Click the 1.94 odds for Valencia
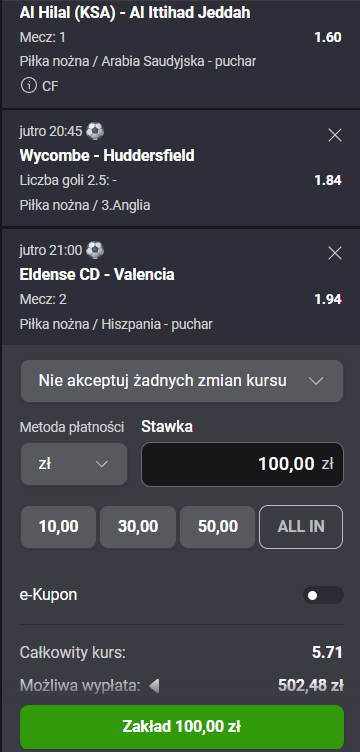The height and width of the screenshot is (752, 360). 328,299
